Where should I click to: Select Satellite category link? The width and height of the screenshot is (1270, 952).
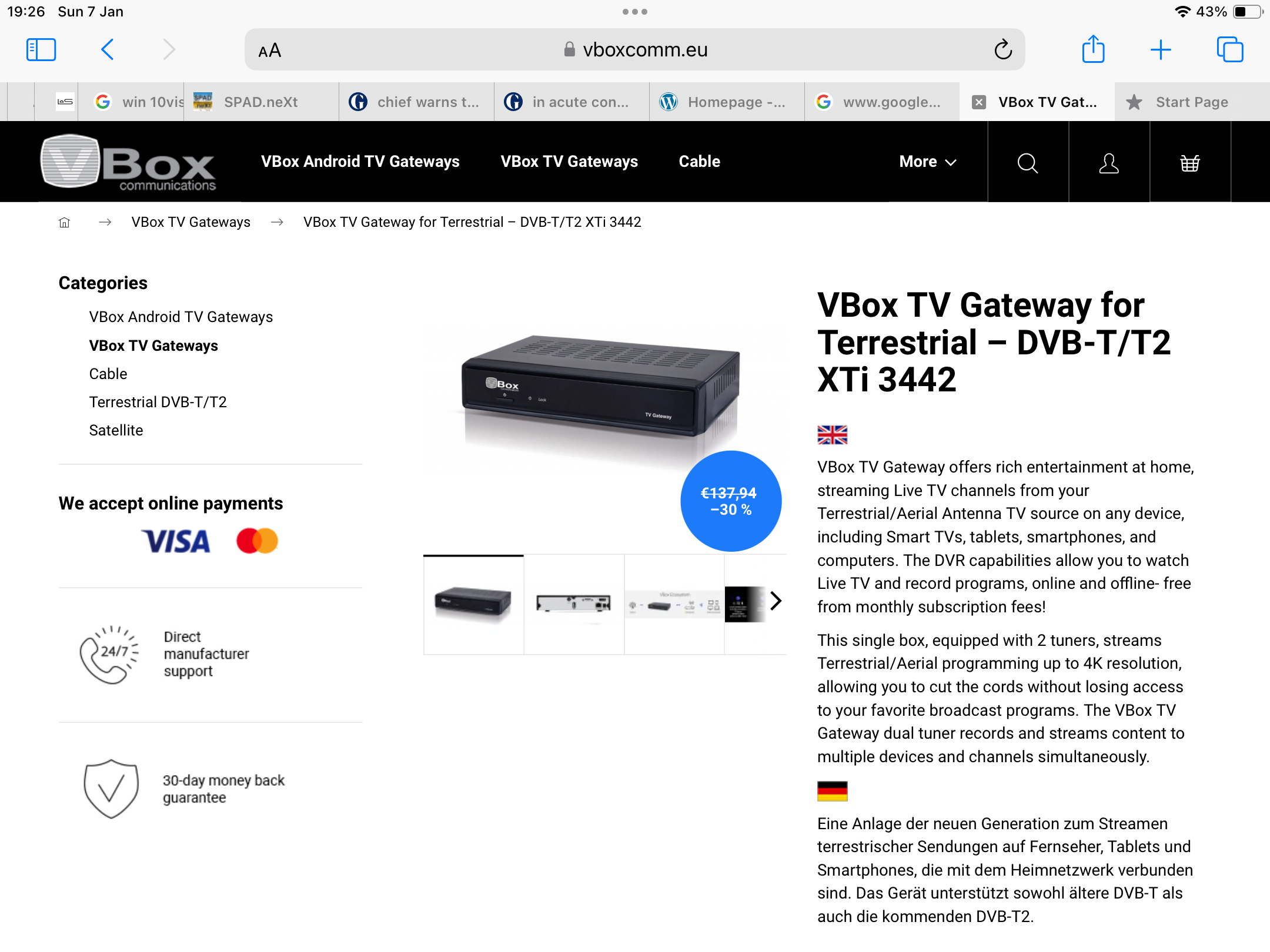[x=116, y=430]
